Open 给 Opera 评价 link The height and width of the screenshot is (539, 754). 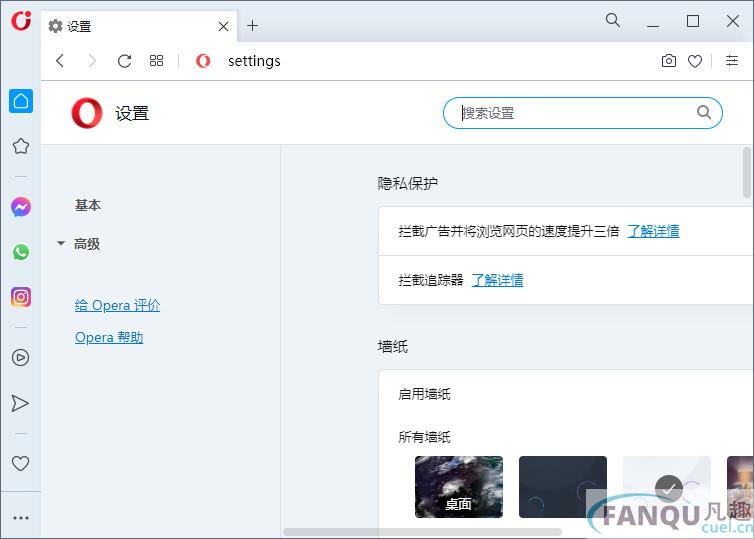coord(117,305)
